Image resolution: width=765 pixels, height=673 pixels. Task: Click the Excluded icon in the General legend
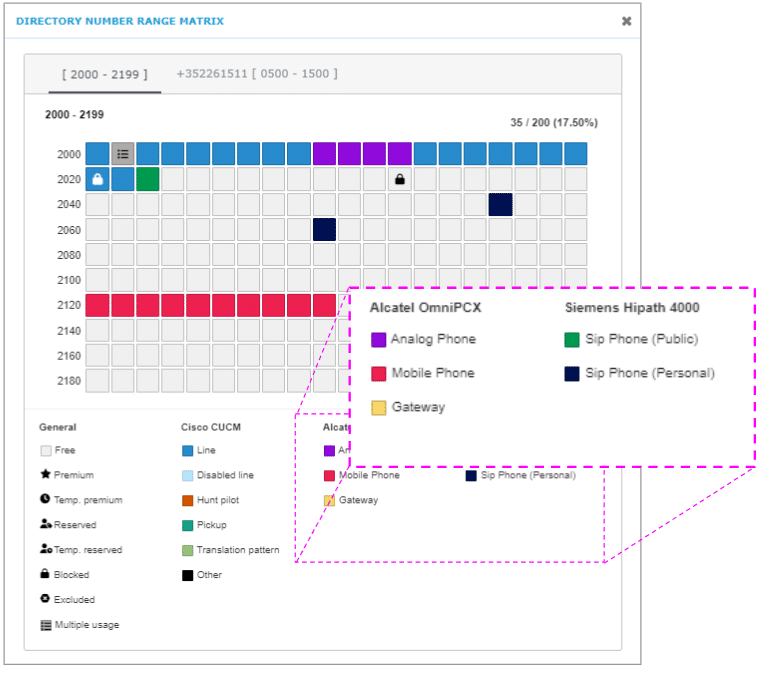[x=45, y=600]
